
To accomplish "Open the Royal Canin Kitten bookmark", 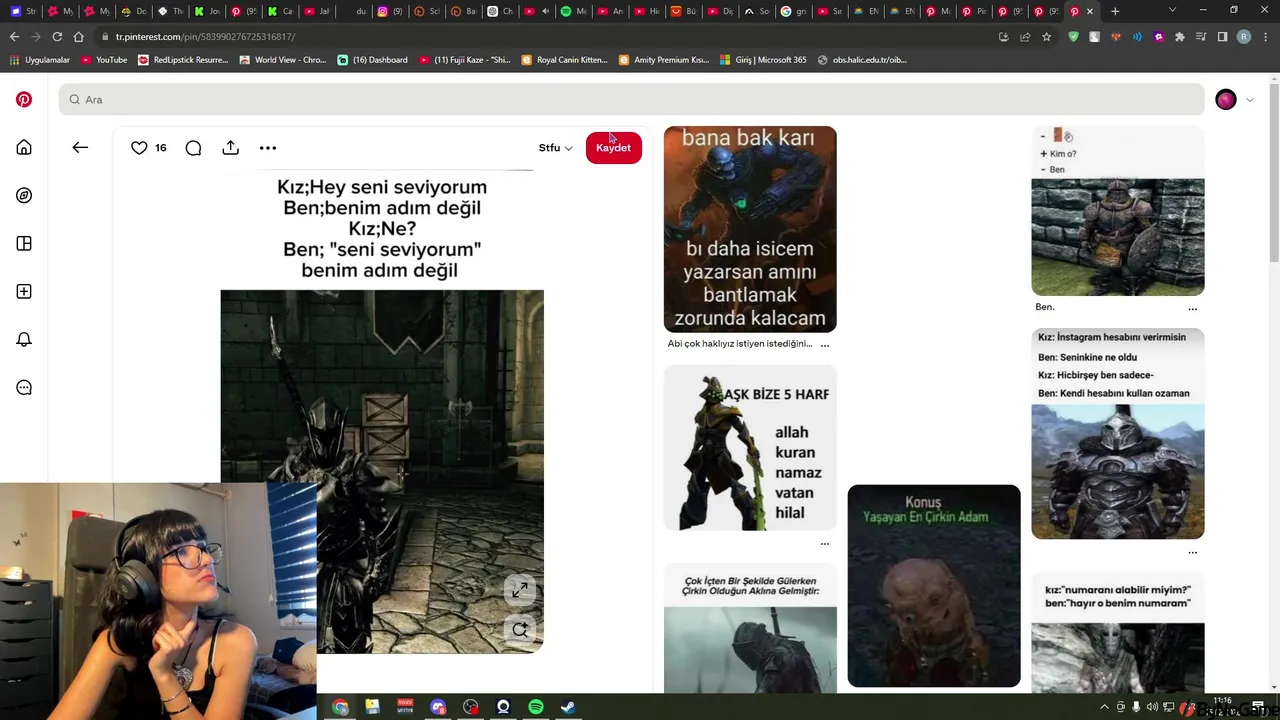I will pyautogui.click(x=564, y=60).
